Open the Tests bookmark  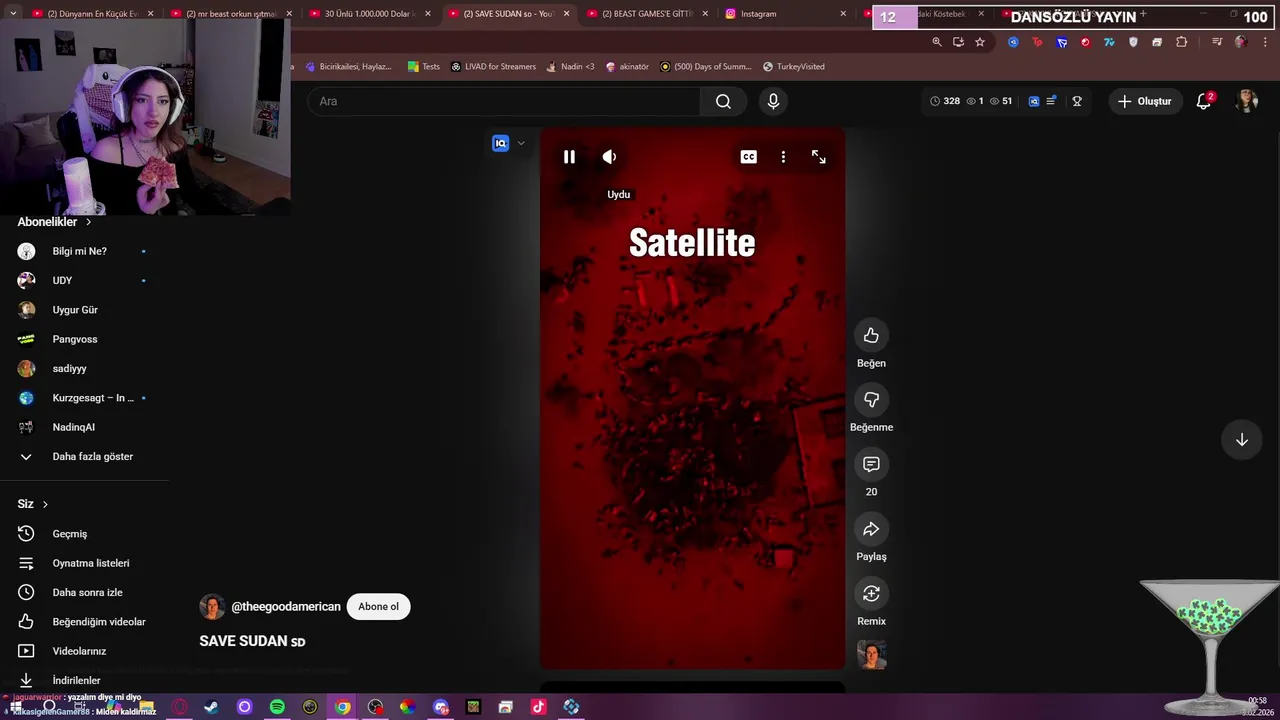click(x=424, y=66)
